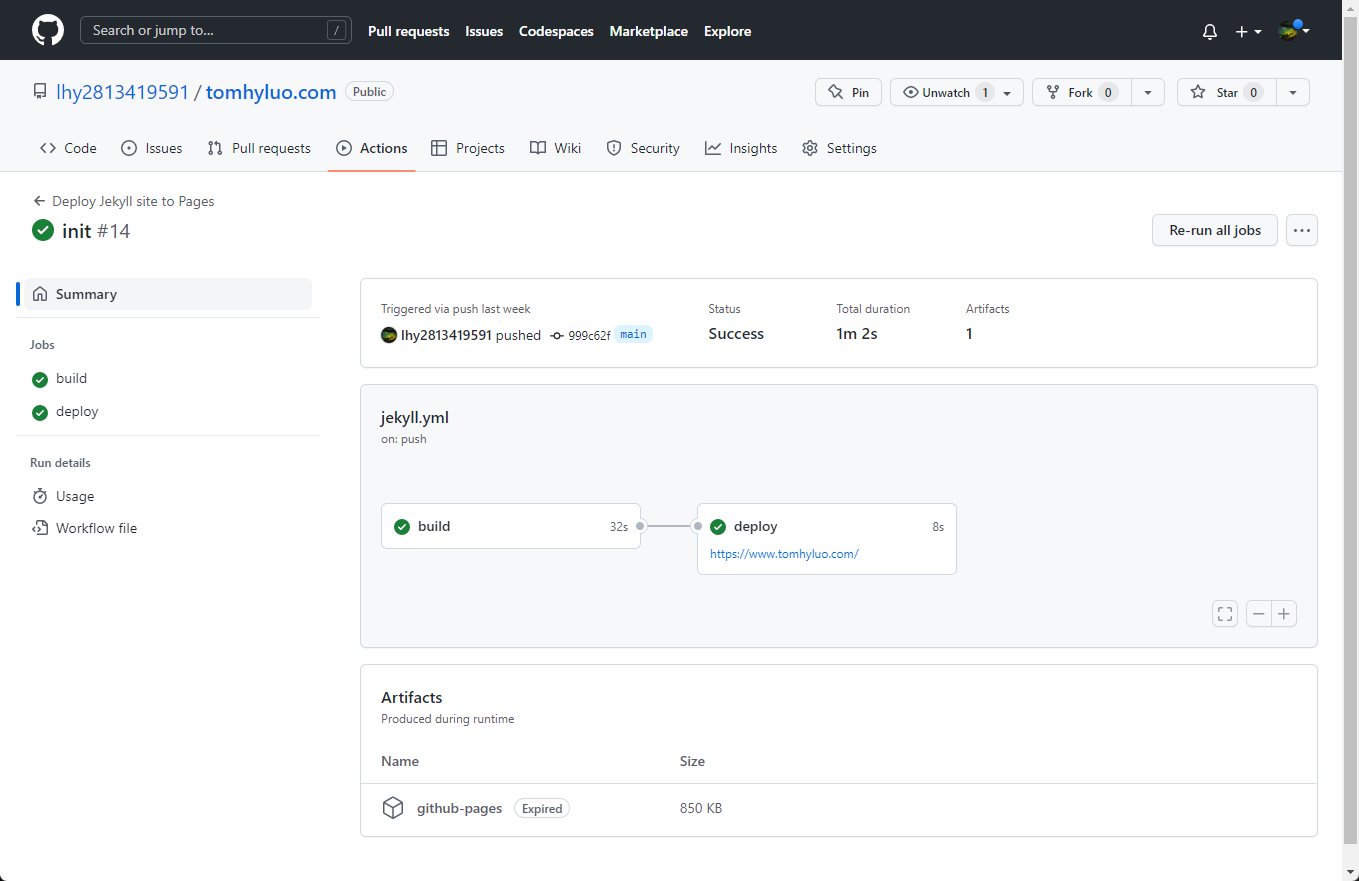Click Re-run all jobs button

tap(1214, 230)
